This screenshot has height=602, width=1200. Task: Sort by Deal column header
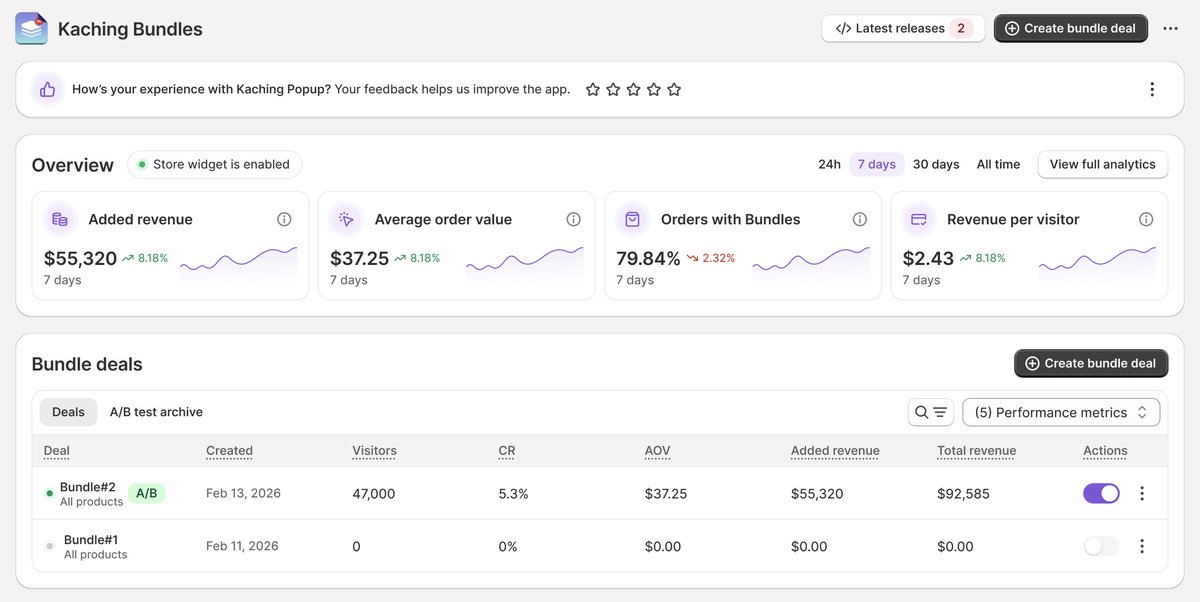(57, 451)
